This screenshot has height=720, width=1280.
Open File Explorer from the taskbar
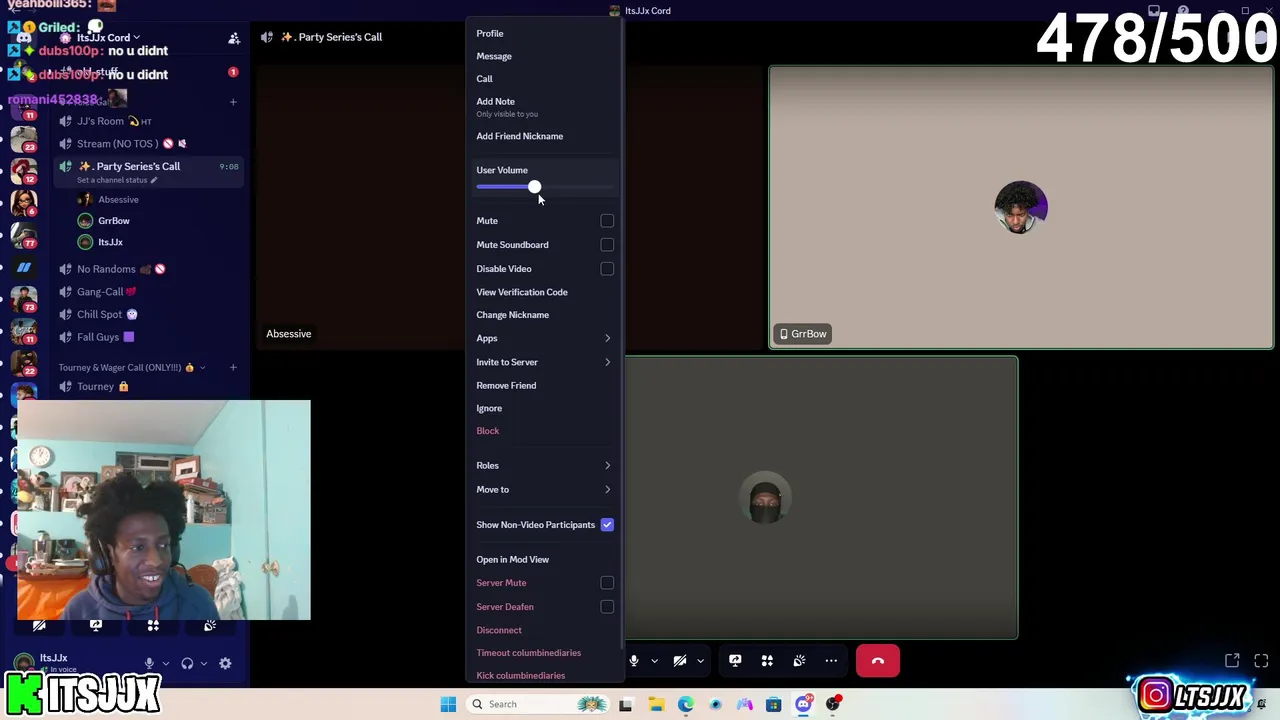click(x=656, y=704)
